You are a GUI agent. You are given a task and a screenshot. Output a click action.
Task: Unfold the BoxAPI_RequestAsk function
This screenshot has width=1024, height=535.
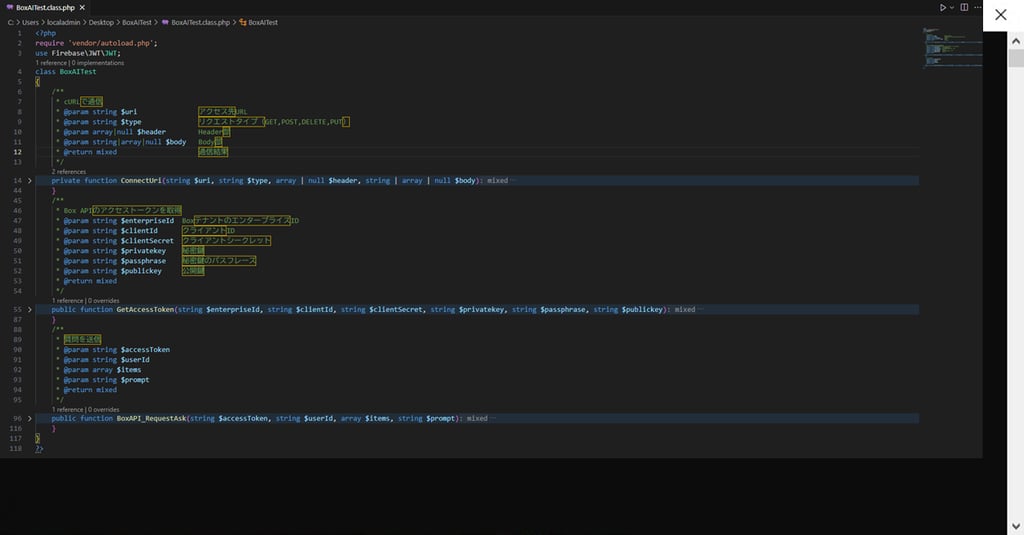pos(30,419)
